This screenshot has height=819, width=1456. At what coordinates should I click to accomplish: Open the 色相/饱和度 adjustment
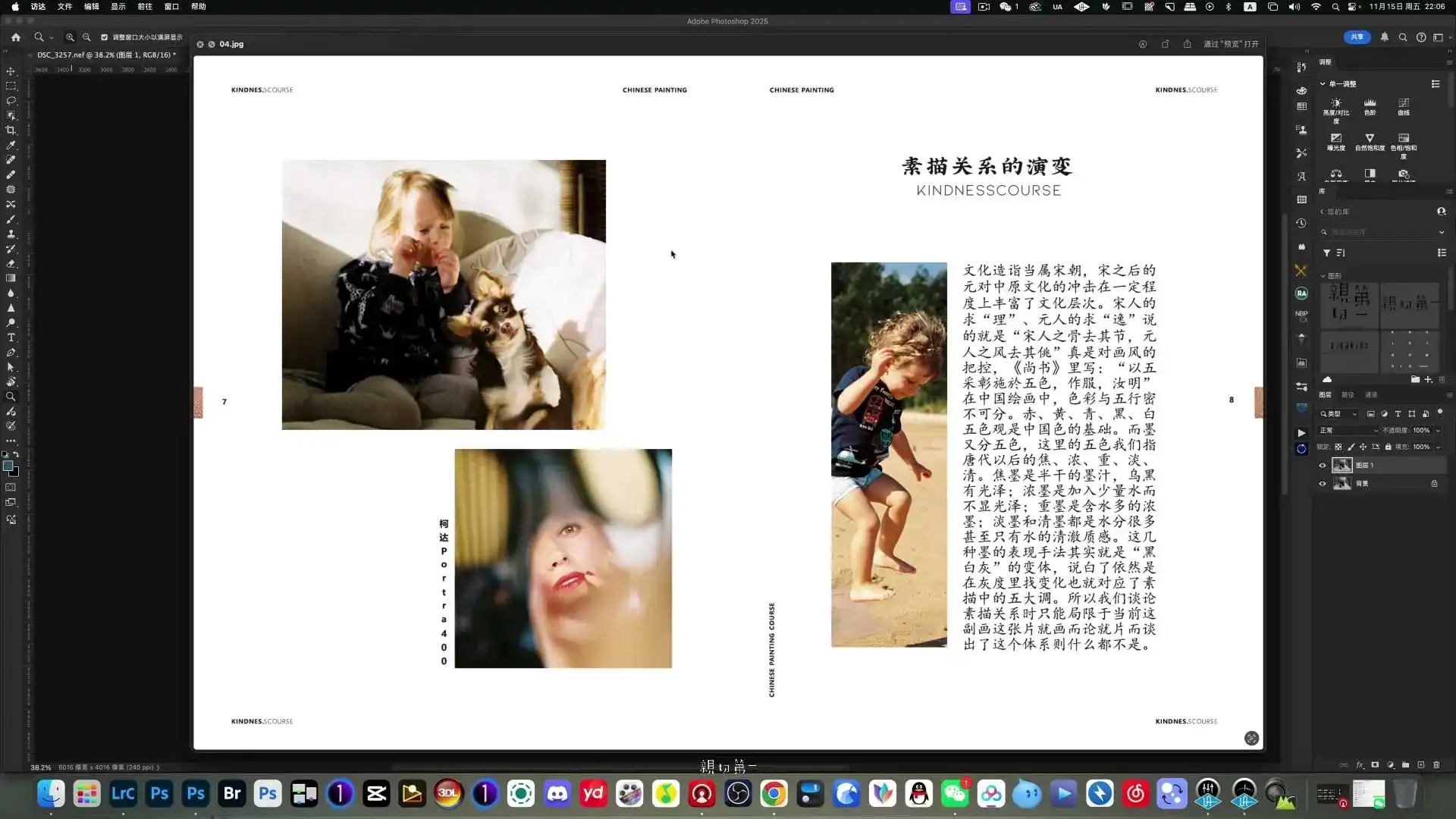(x=1403, y=139)
